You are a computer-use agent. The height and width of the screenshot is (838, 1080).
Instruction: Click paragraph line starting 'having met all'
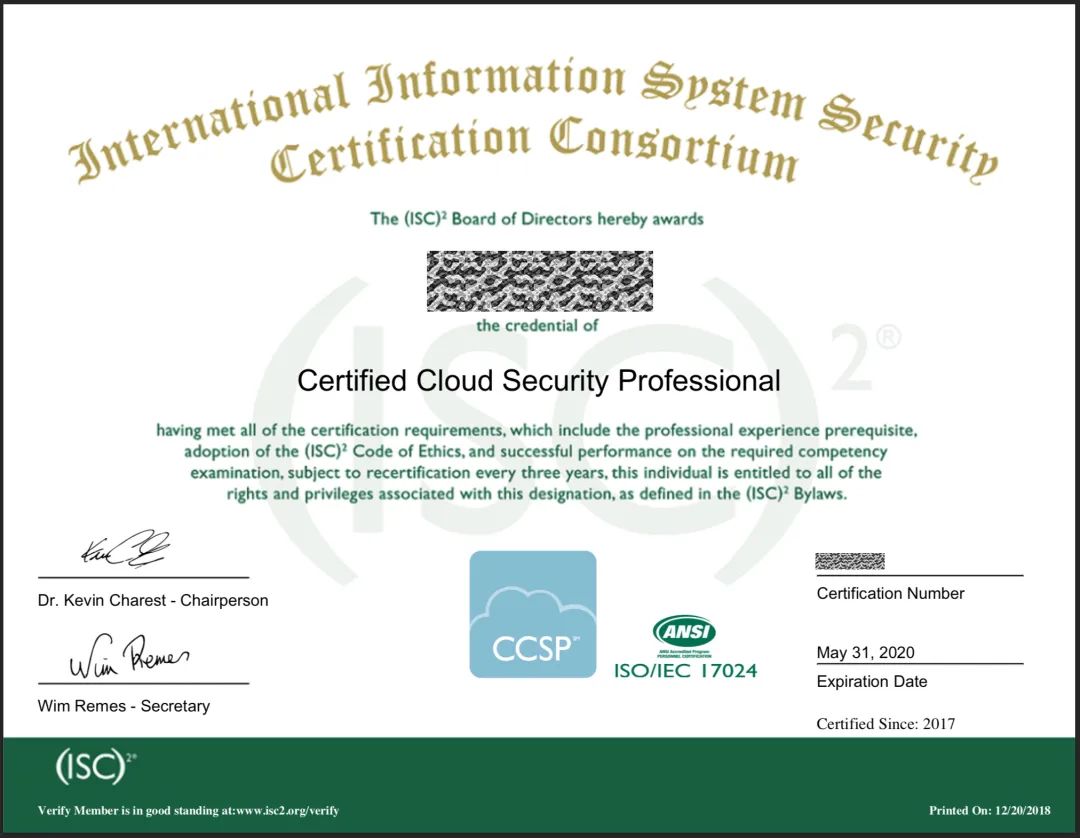(x=537, y=430)
